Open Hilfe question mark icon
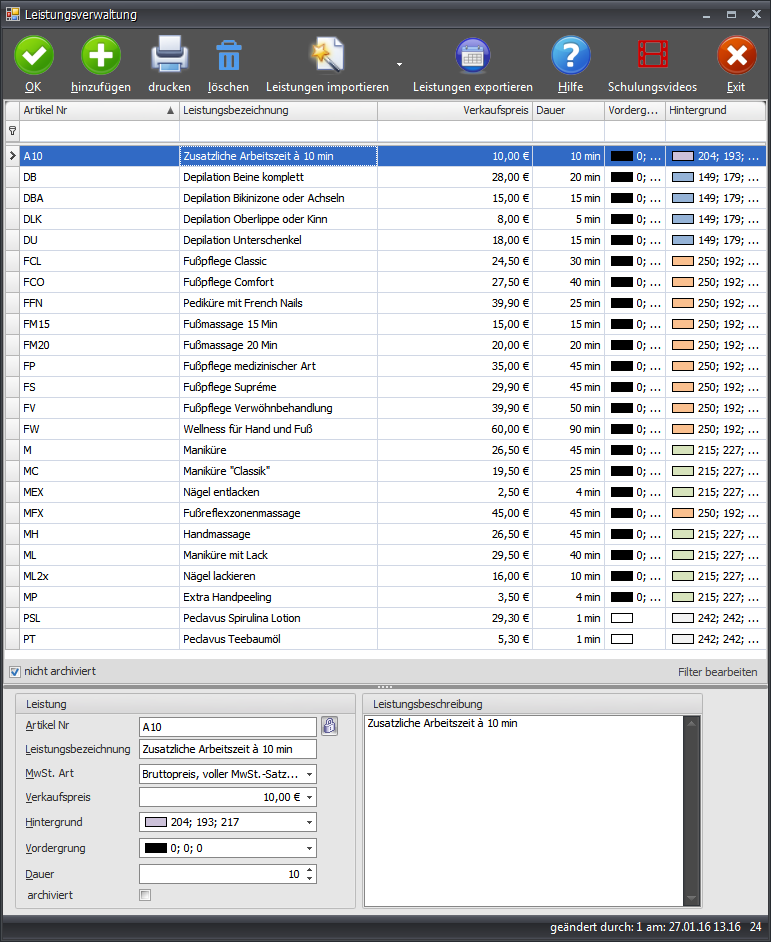The height and width of the screenshot is (942, 771). tap(570, 55)
